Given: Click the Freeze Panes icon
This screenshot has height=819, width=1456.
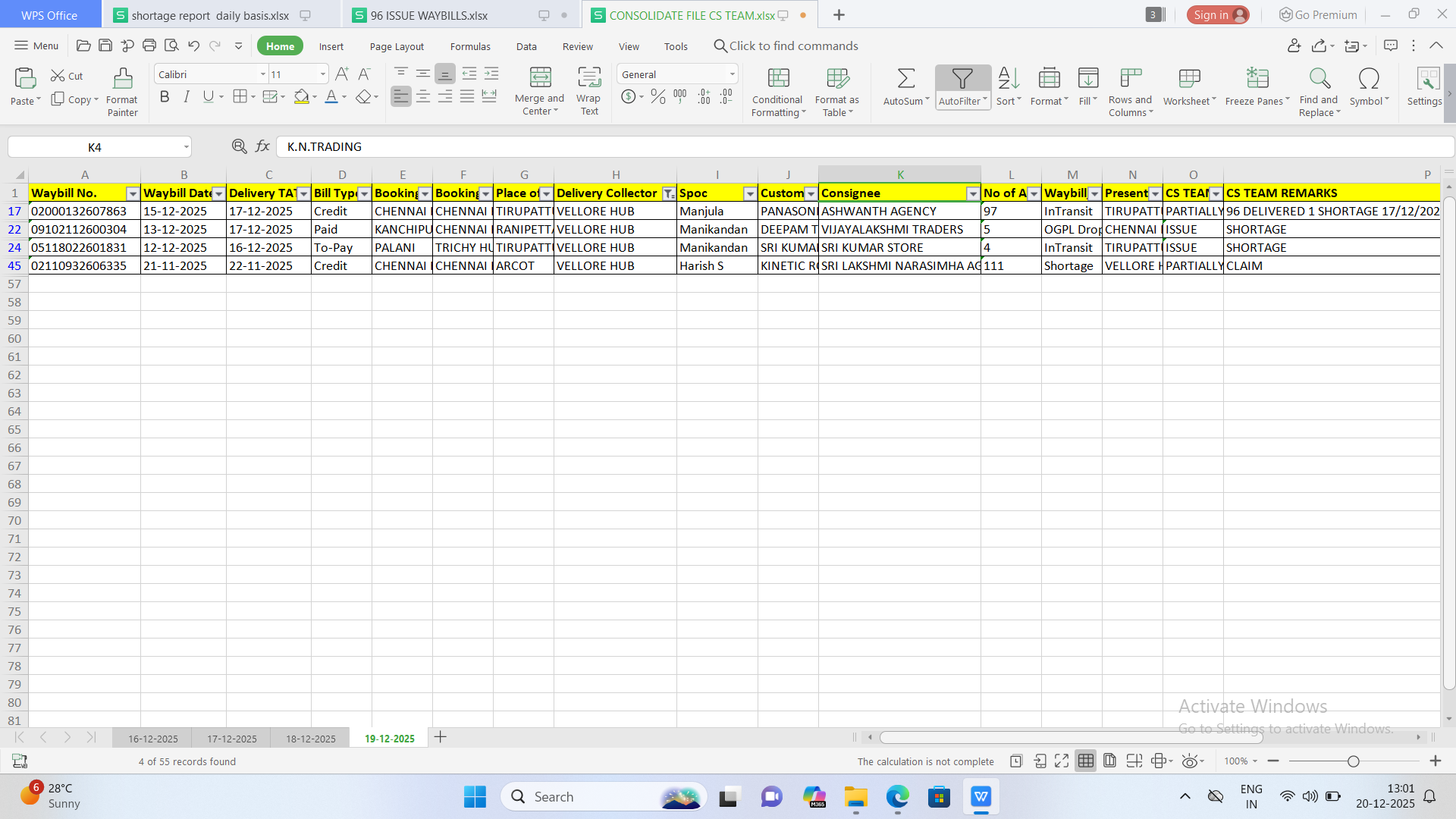Looking at the screenshot, I should coord(1257,79).
